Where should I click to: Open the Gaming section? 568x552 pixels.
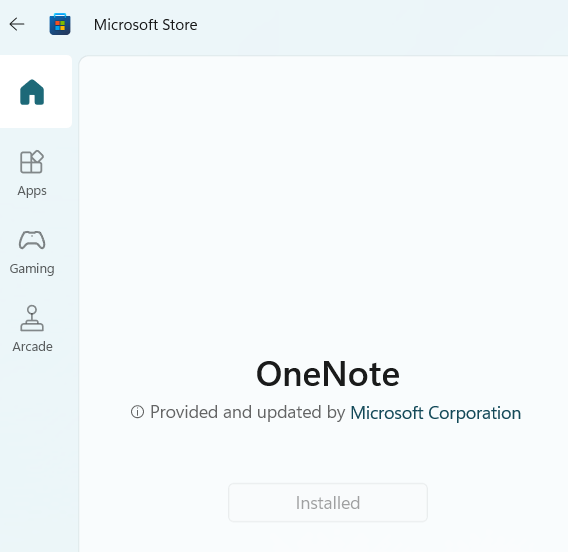click(32, 252)
